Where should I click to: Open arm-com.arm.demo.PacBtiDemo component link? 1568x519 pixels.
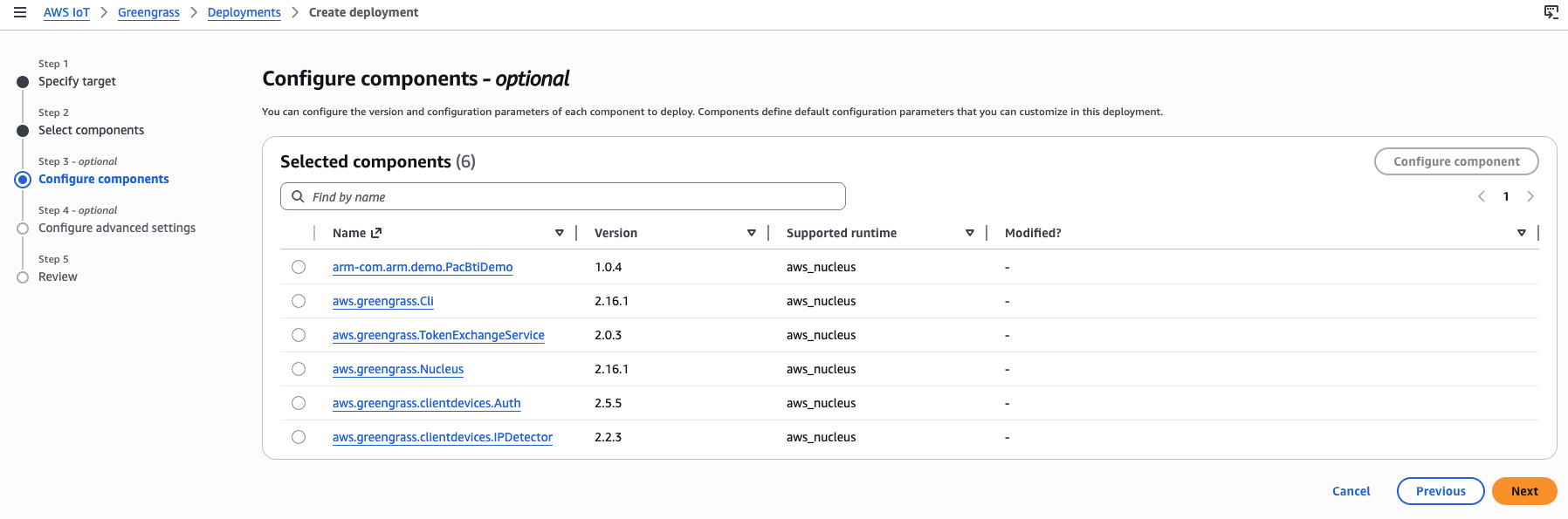point(423,267)
